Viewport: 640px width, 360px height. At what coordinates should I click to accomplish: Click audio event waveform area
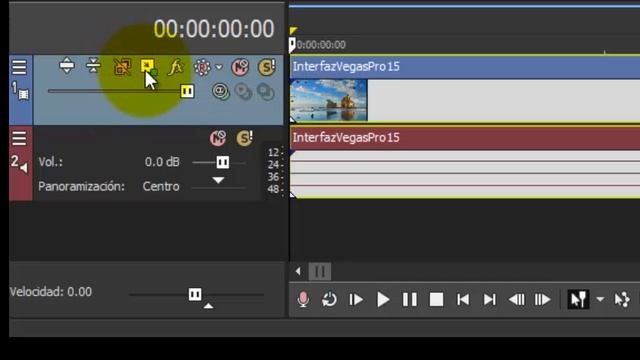[465, 174]
